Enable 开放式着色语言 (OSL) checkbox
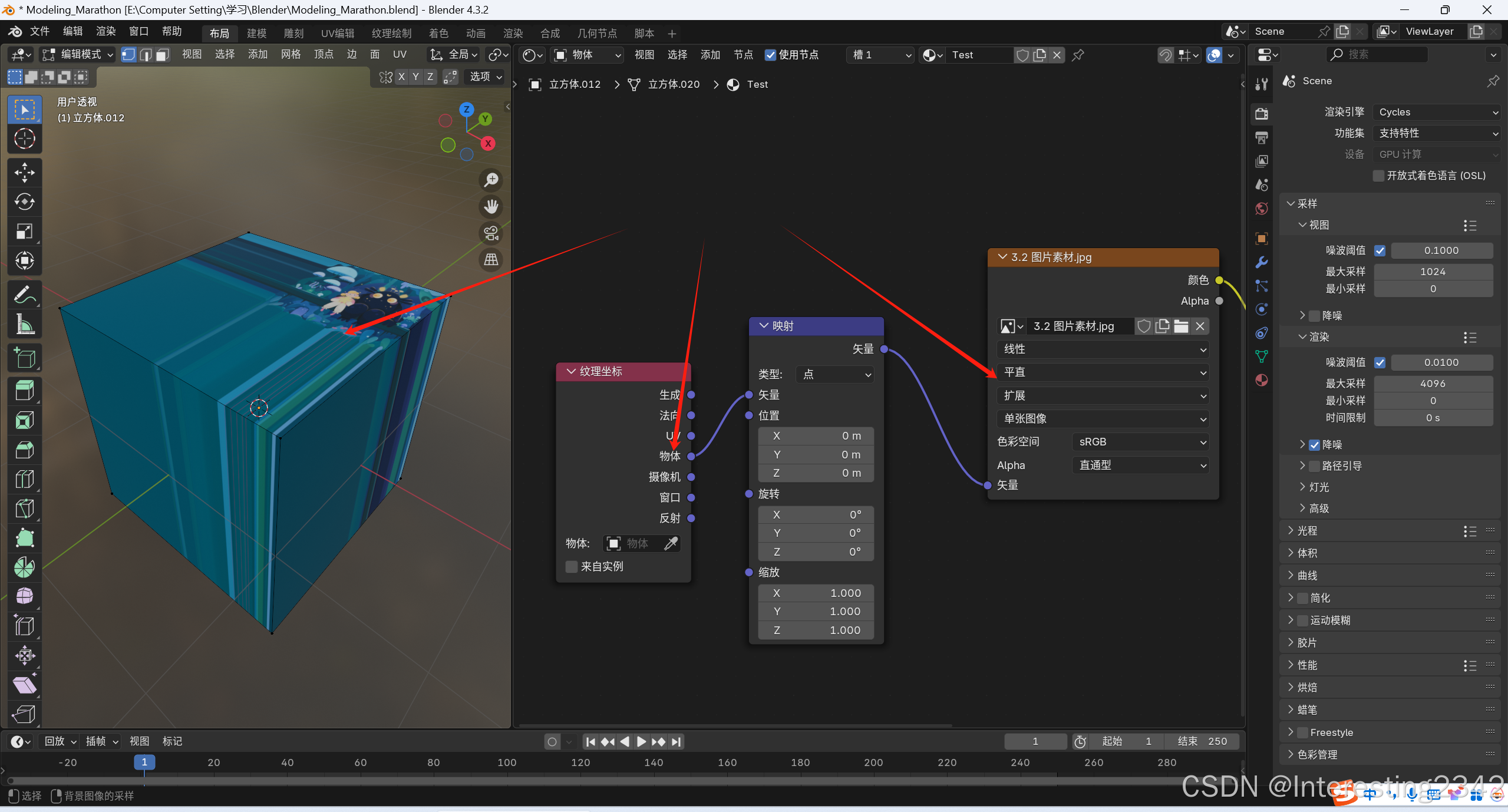This screenshot has width=1508, height=812. (x=1378, y=176)
